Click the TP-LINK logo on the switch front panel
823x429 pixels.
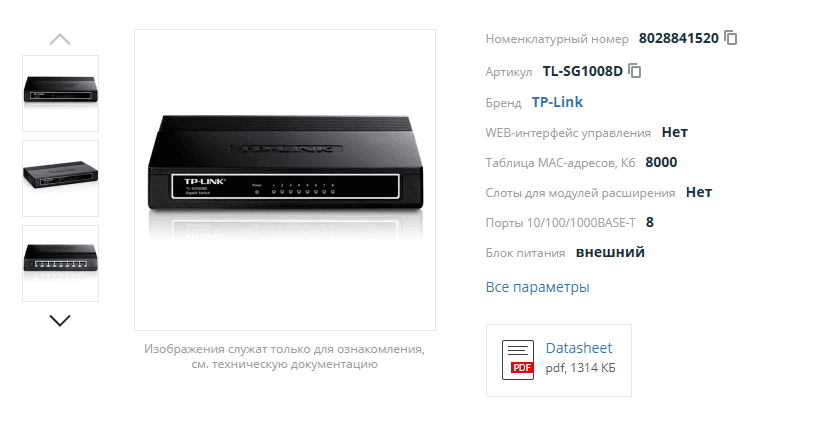(x=205, y=182)
